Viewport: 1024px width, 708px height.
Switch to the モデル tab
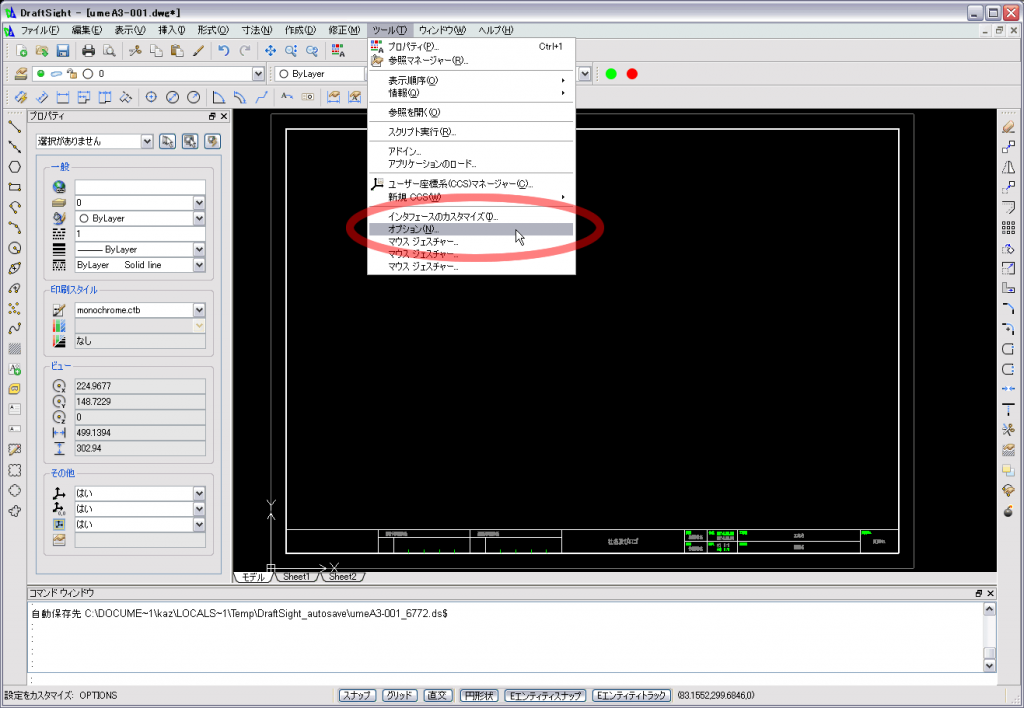tap(253, 577)
